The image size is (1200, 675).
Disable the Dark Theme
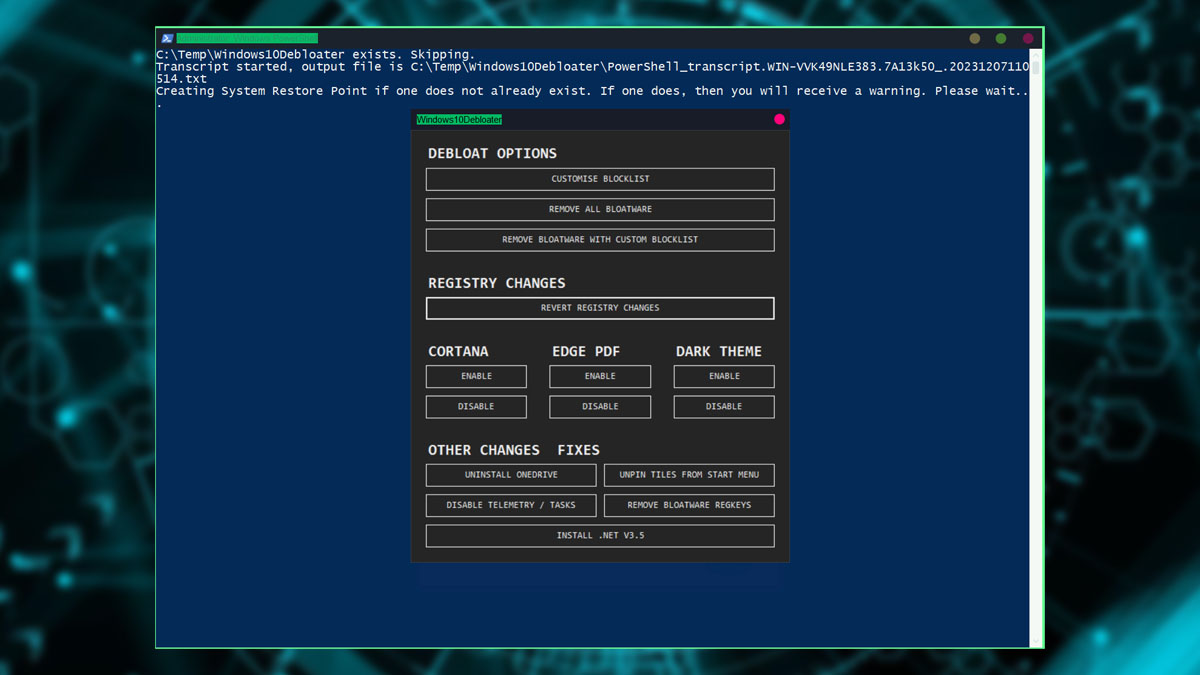(723, 406)
